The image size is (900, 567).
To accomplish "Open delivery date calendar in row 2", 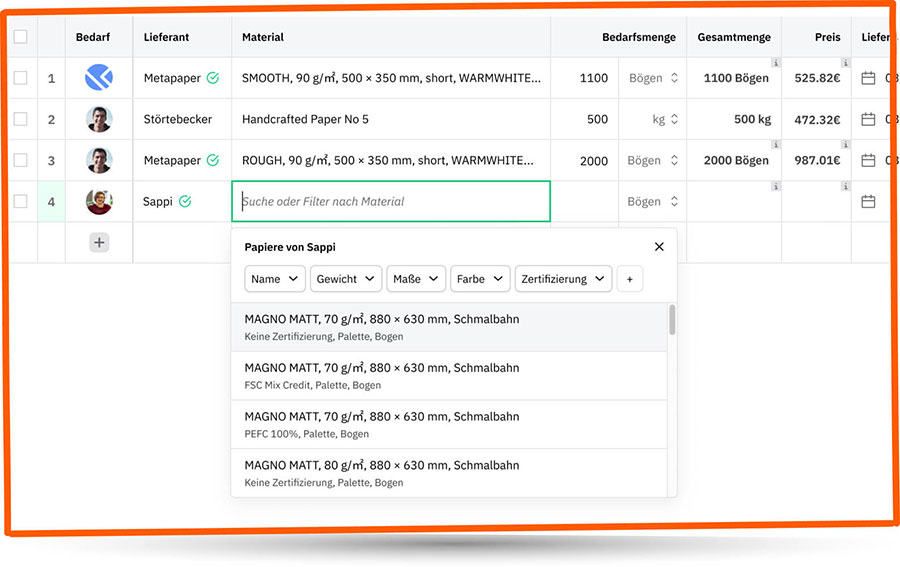I will tap(868, 119).
